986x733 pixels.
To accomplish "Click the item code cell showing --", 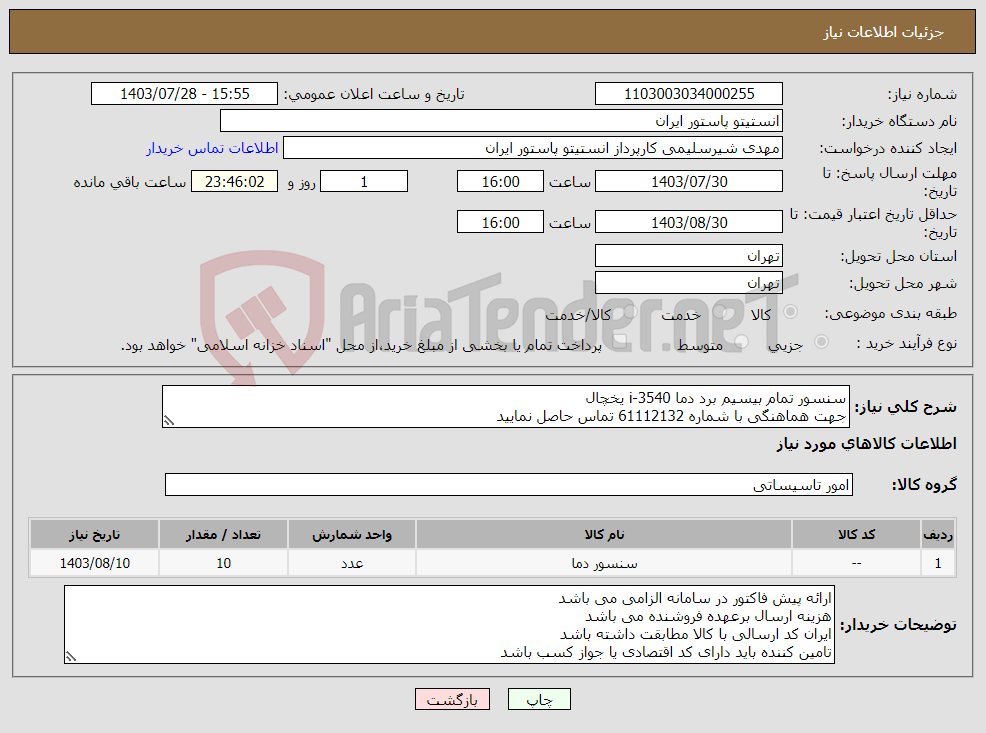I will [x=856, y=563].
